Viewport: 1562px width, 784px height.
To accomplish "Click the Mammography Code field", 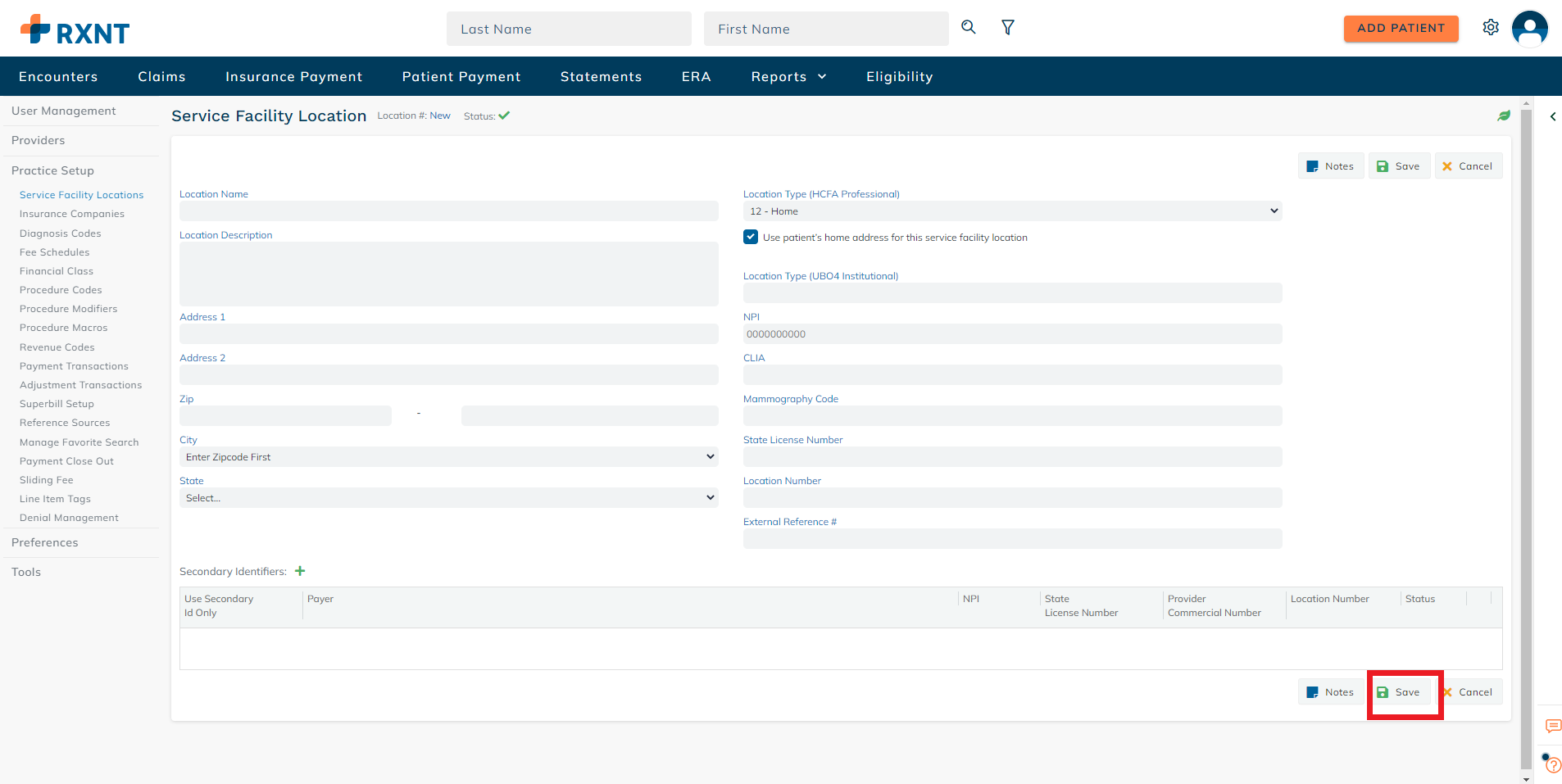I will 1012,416.
